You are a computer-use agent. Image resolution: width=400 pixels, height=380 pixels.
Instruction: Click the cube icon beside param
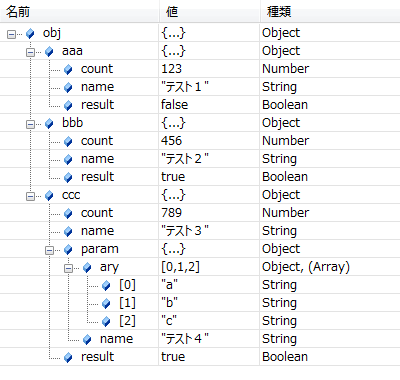coord(68,249)
